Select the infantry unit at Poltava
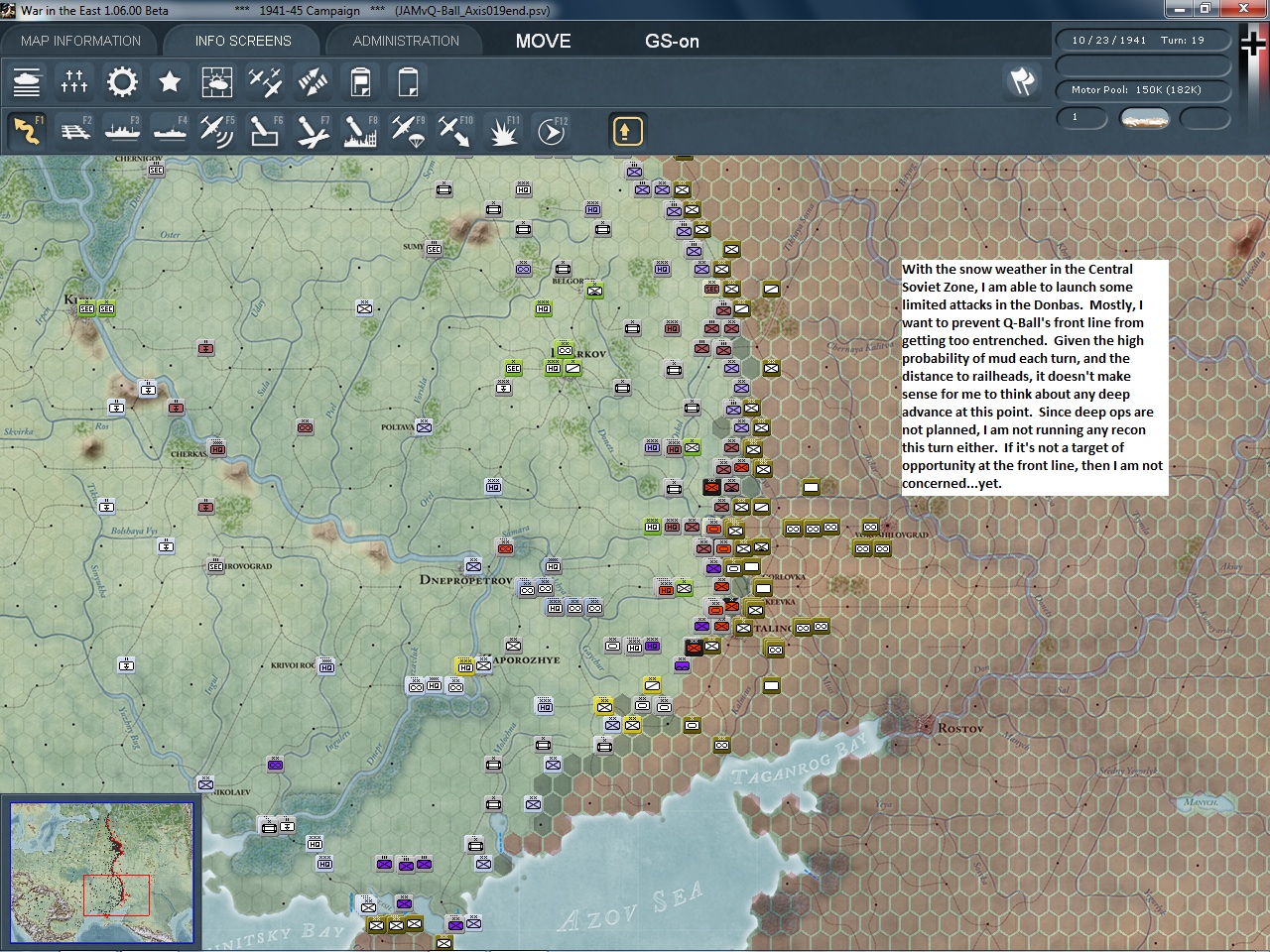Image resolution: width=1270 pixels, height=952 pixels. point(424,427)
